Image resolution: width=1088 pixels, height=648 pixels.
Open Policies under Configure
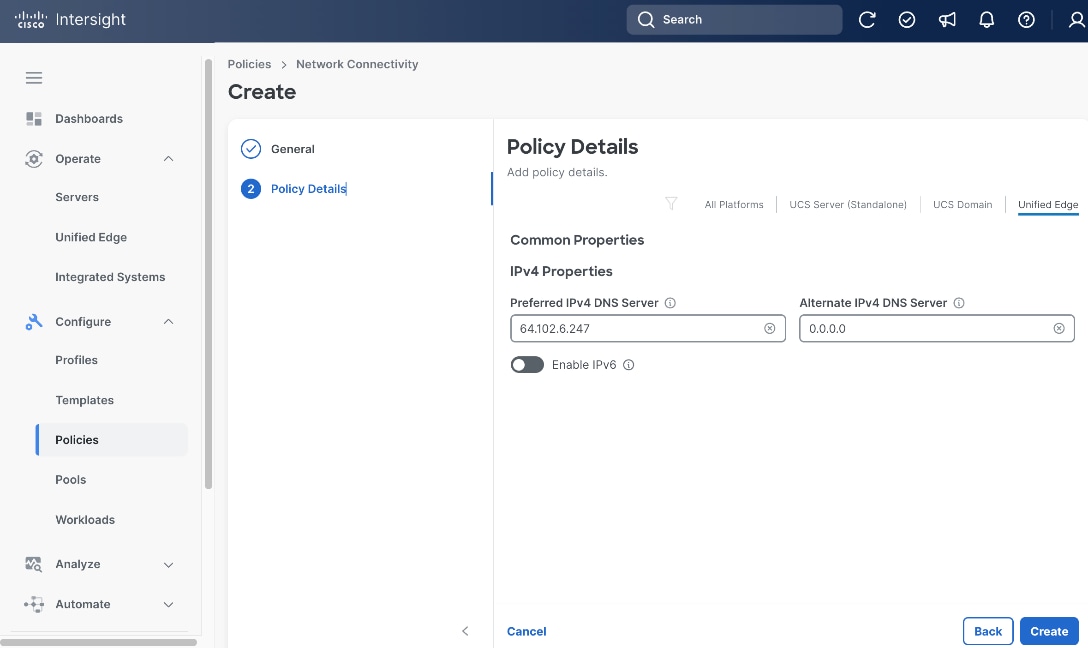click(112, 440)
